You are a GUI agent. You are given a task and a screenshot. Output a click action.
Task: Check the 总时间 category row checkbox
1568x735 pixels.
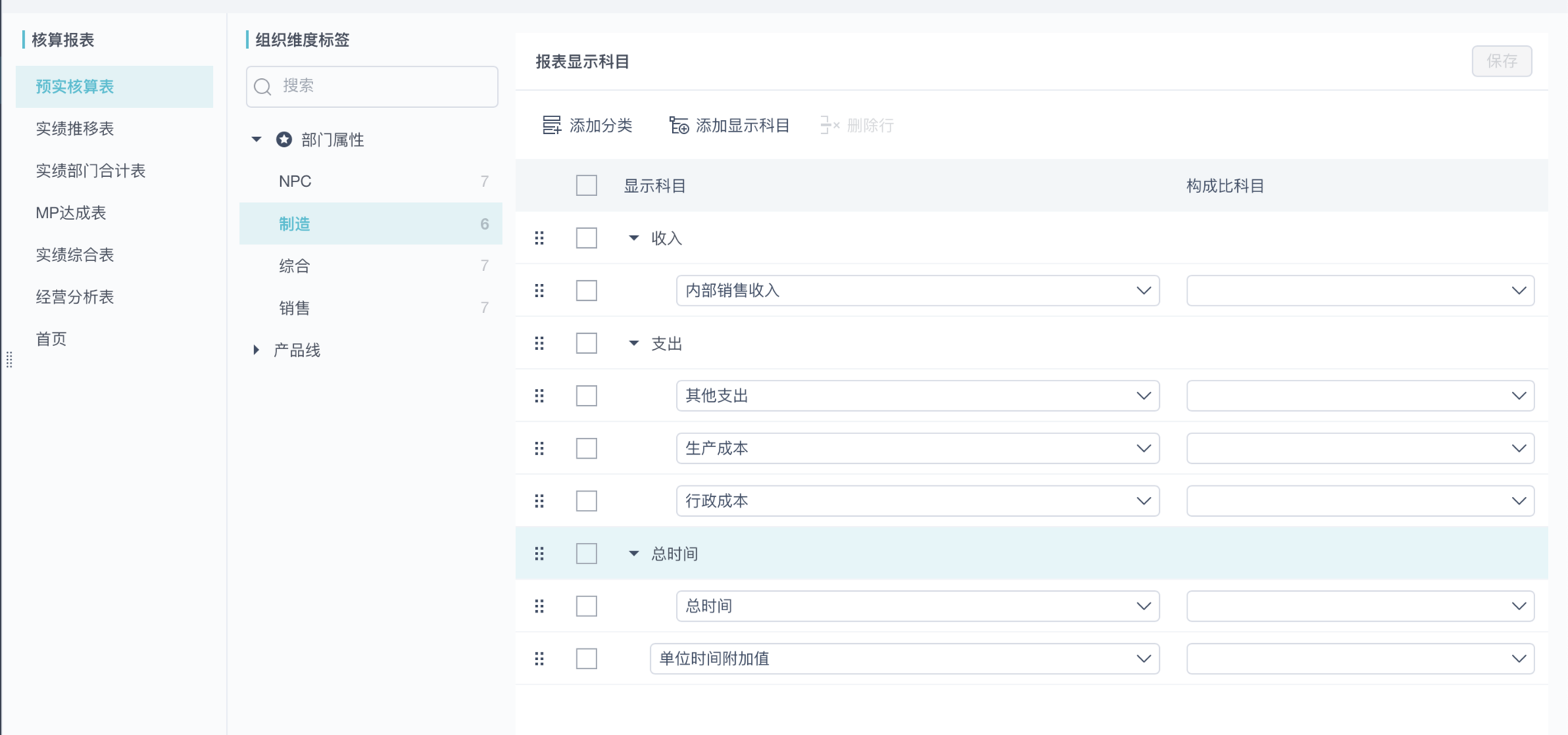click(586, 554)
